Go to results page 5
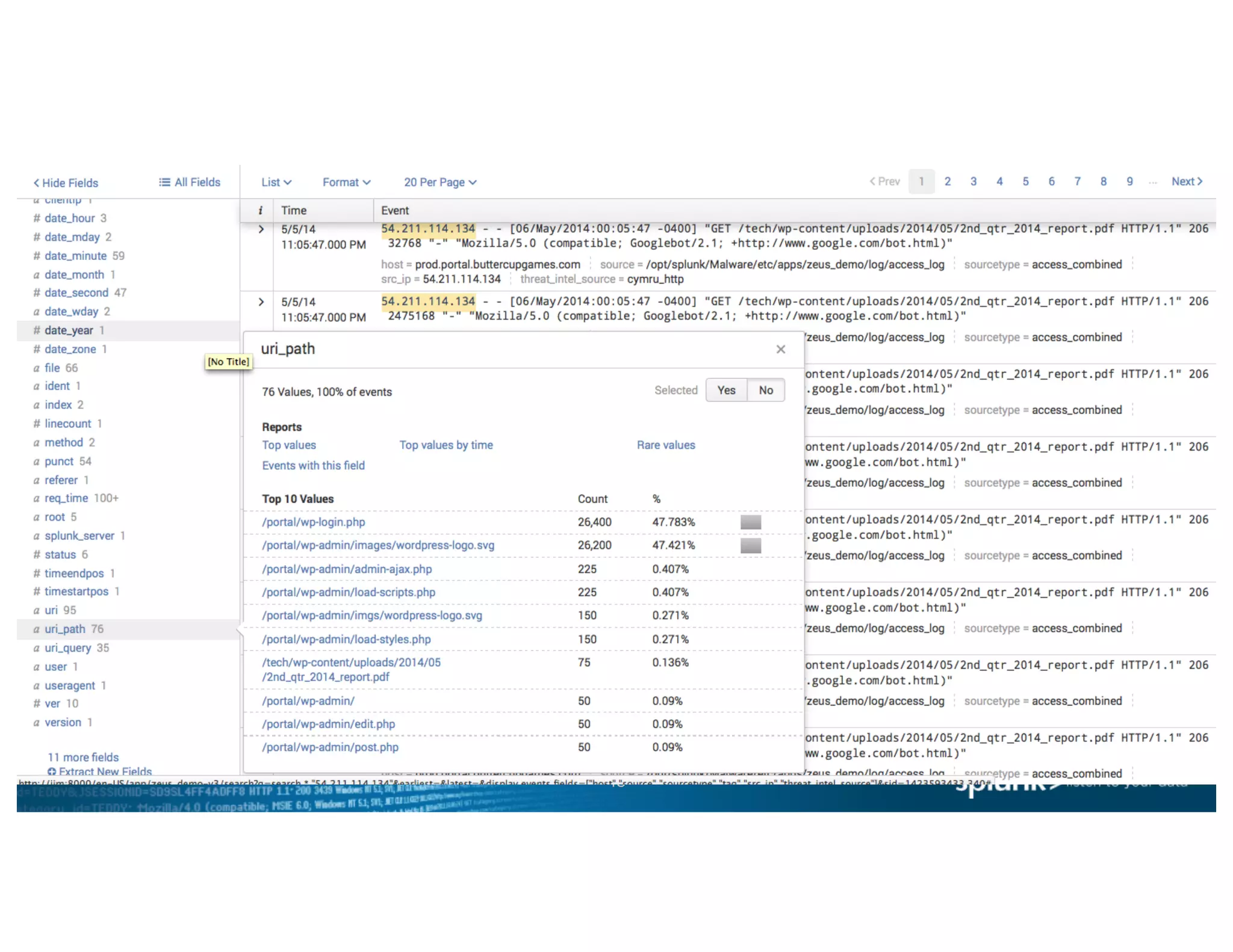This screenshot has width=1233, height=952. click(x=1025, y=181)
